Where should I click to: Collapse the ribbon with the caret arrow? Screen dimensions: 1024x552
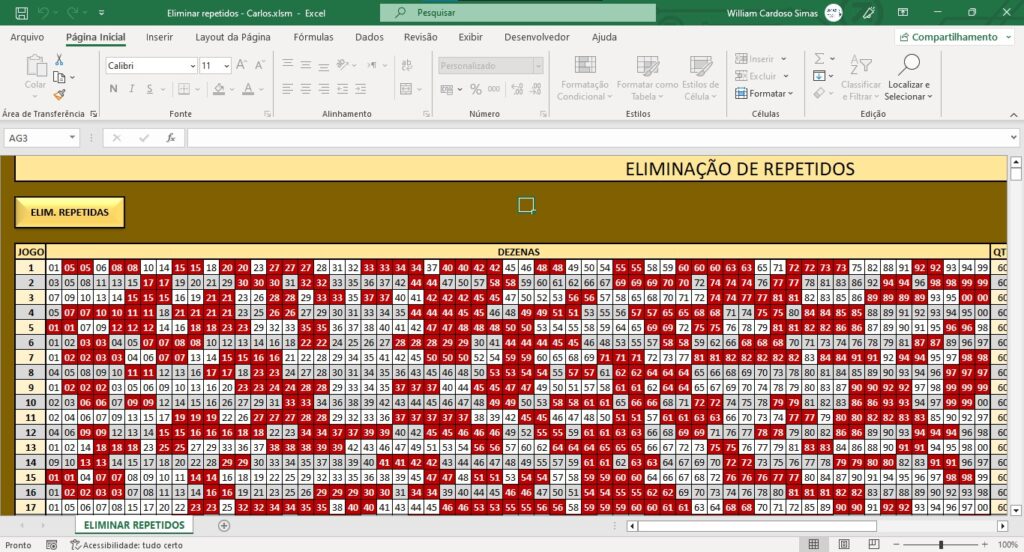click(1014, 114)
